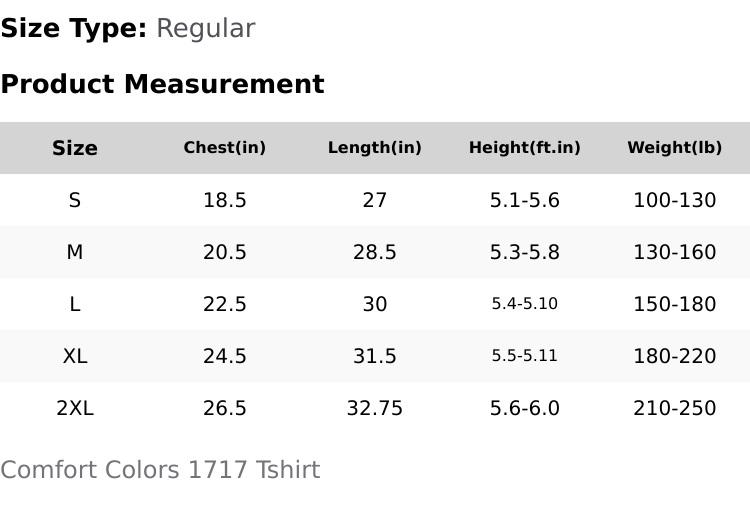Click the 180-220 weight cell
The height and width of the screenshot is (506, 750).
tap(674, 356)
